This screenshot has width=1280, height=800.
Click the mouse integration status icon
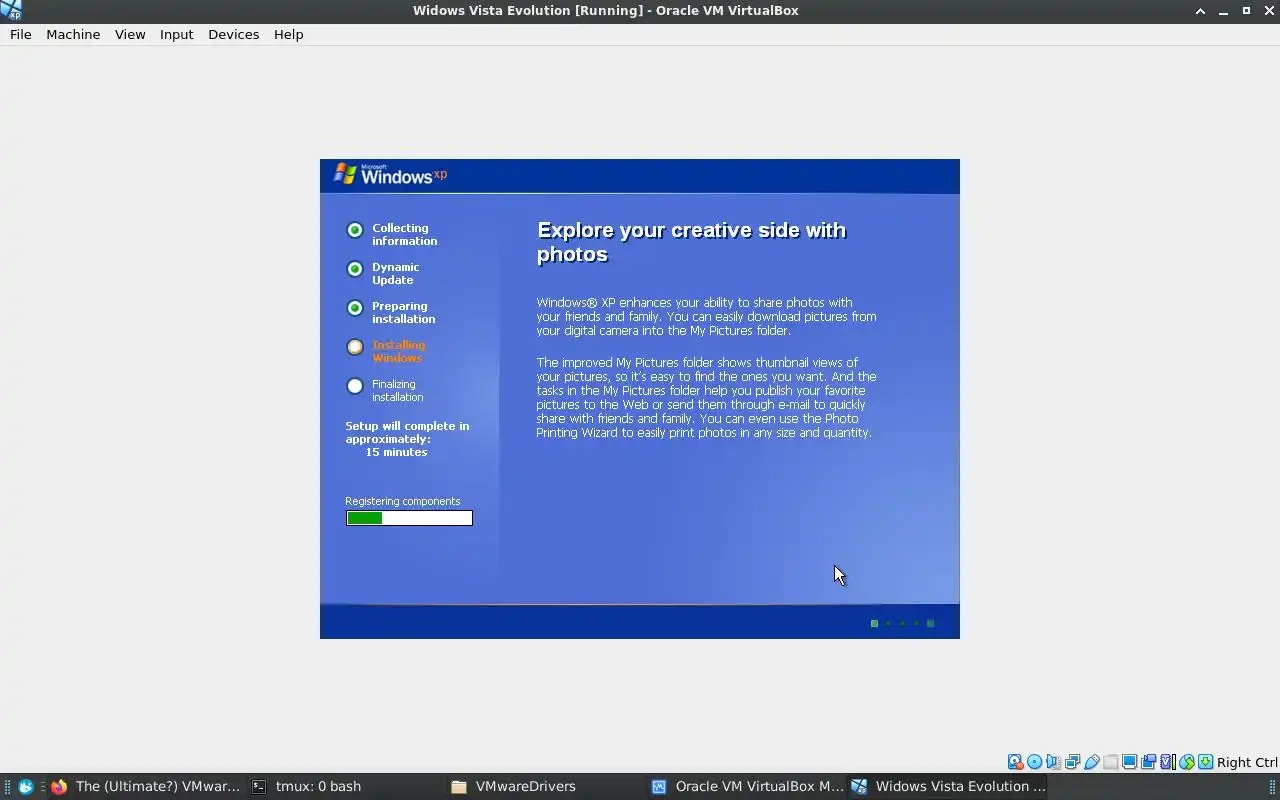coord(1186,762)
